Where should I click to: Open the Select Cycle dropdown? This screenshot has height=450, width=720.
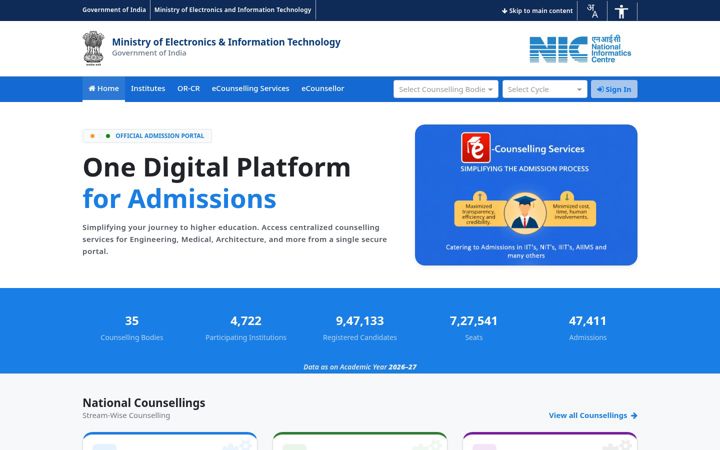tap(545, 89)
